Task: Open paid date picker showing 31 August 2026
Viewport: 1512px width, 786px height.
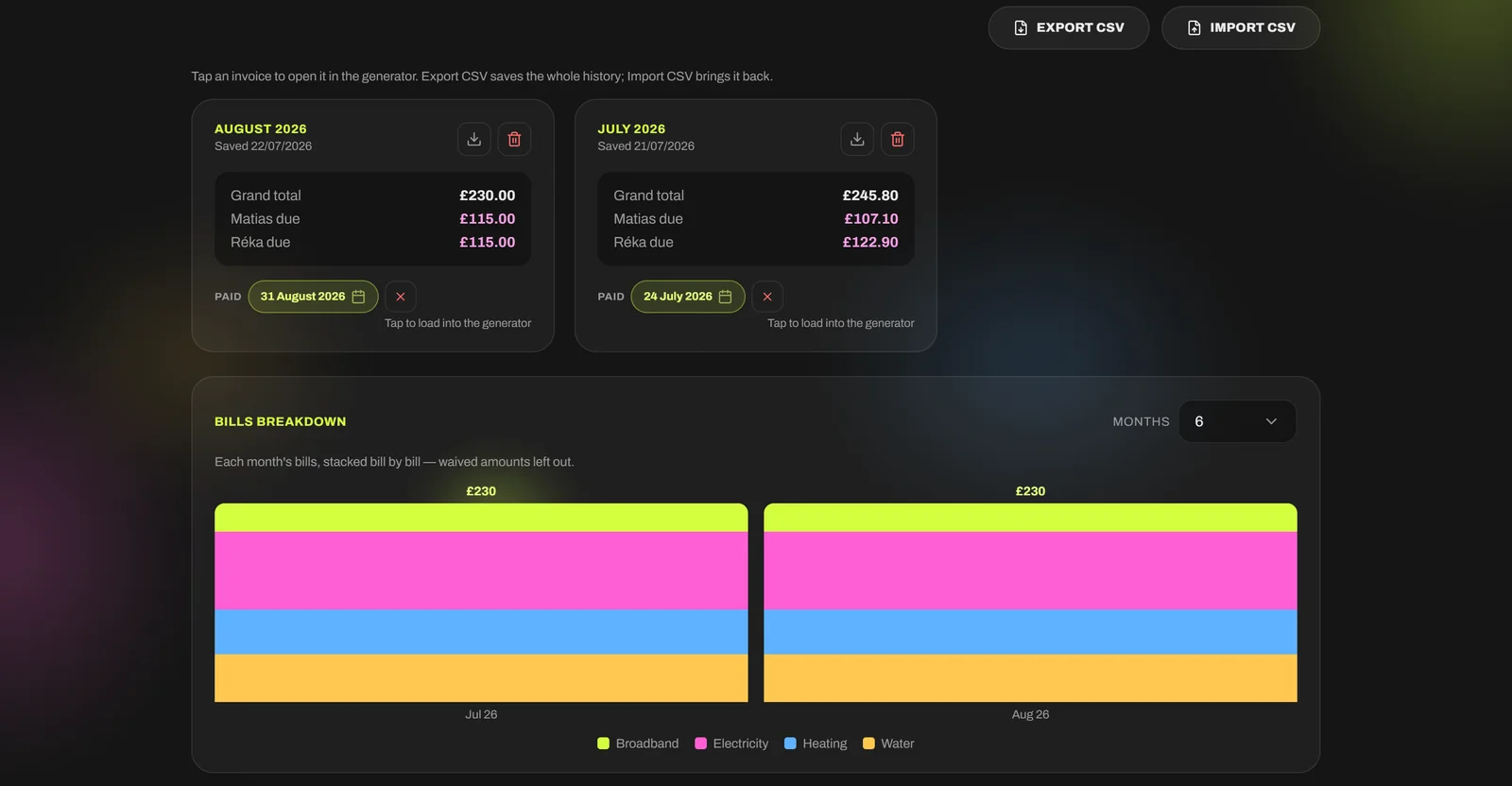Action: (313, 297)
